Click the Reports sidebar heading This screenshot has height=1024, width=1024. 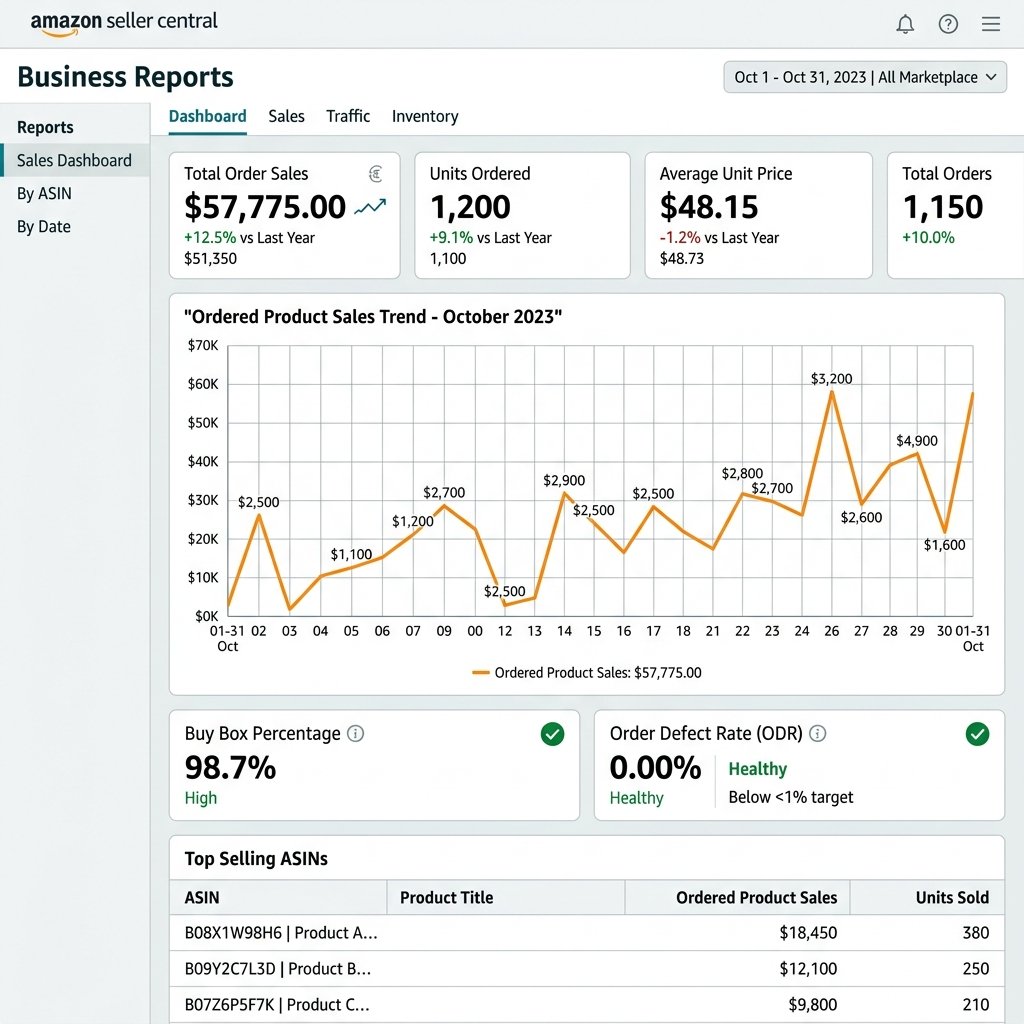click(x=45, y=127)
